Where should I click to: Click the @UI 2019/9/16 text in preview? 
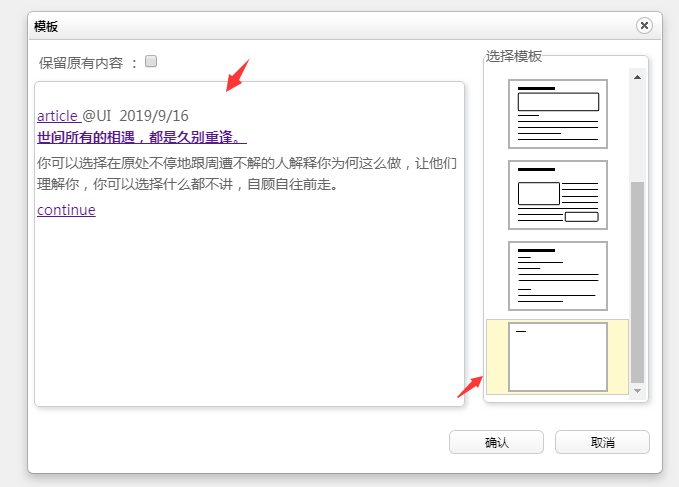tap(136, 116)
